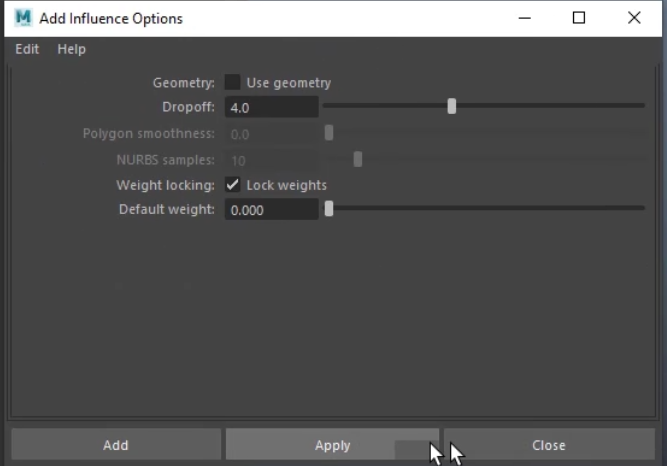
Task: Click the Dropoff value input field
Action: point(271,107)
